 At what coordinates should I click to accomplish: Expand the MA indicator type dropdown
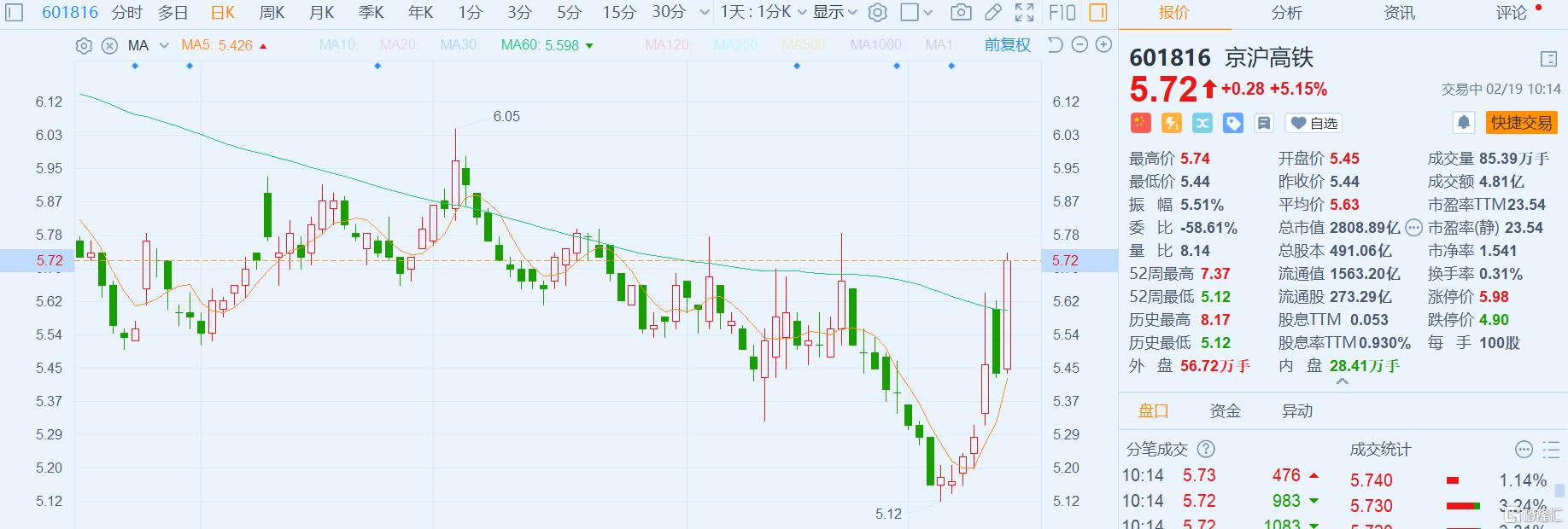tap(164, 46)
